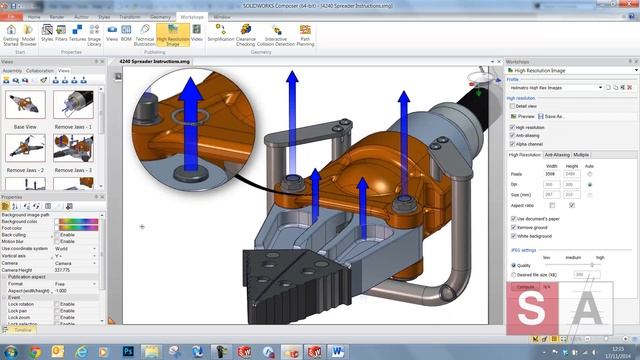
Task: Switch to the Transform ribbon tab
Action: point(129,17)
